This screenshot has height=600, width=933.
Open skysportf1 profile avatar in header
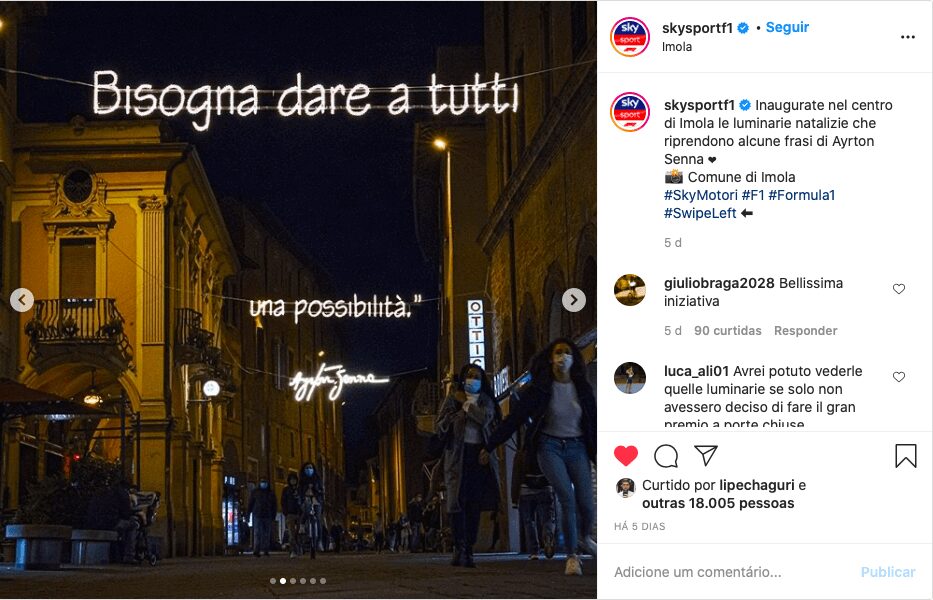pos(630,37)
